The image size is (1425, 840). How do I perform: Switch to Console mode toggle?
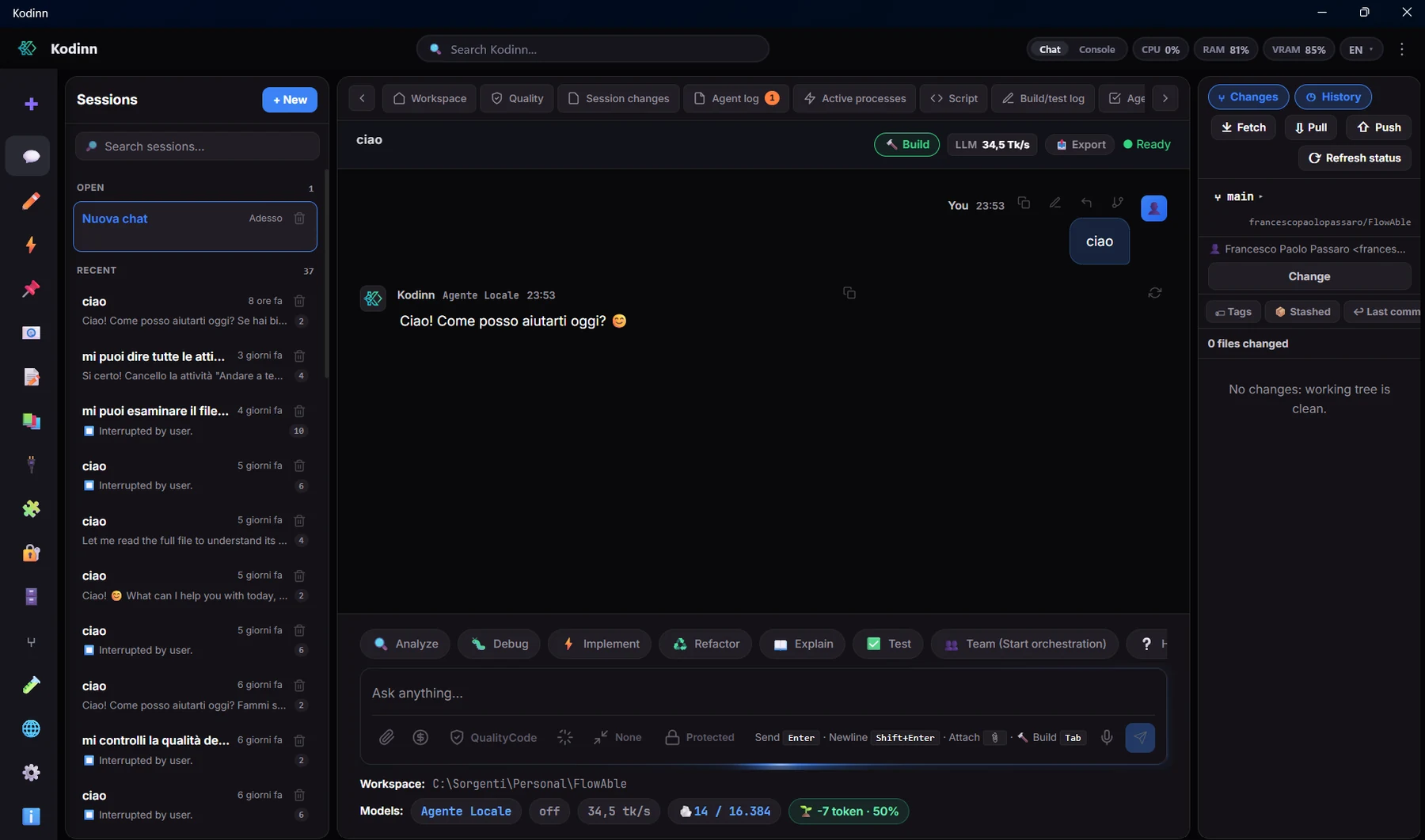click(x=1096, y=49)
